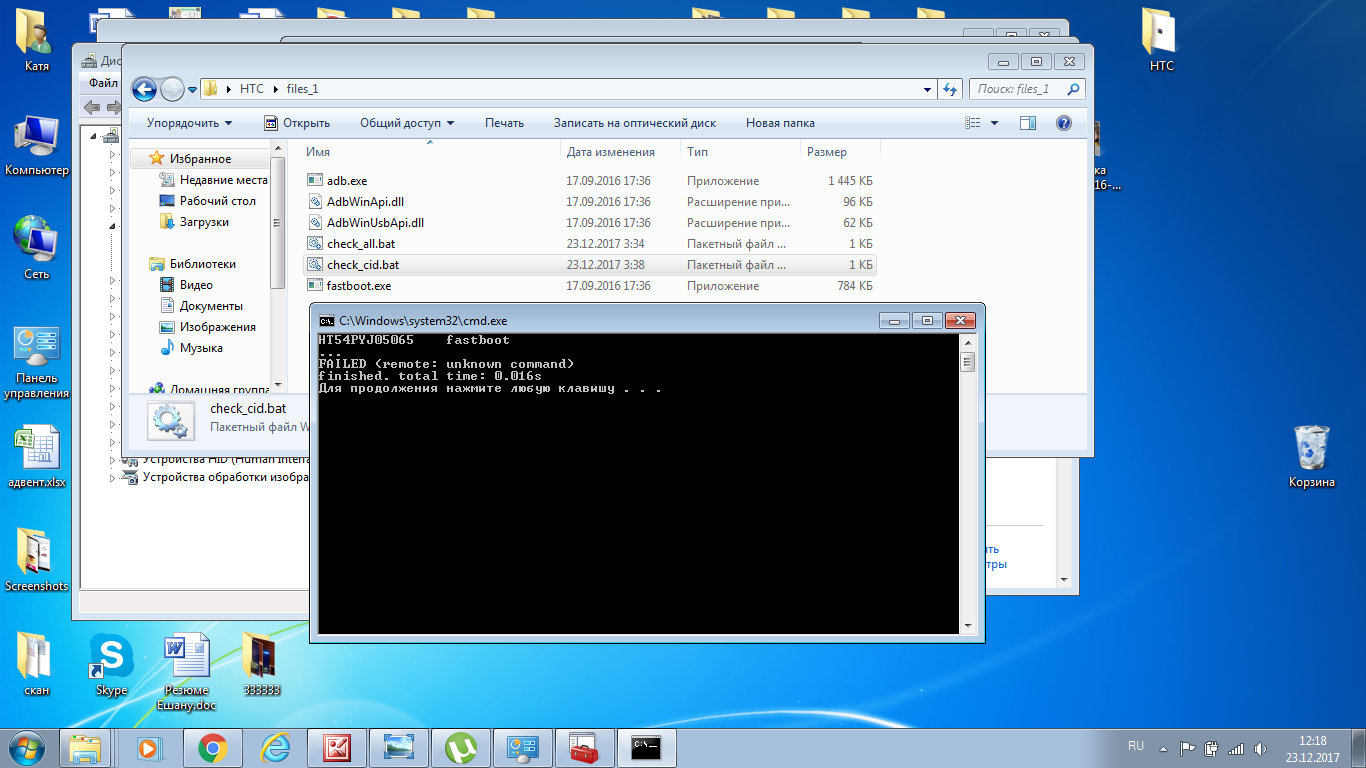
Task: Open the help question mark icon
Action: tap(1063, 123)
